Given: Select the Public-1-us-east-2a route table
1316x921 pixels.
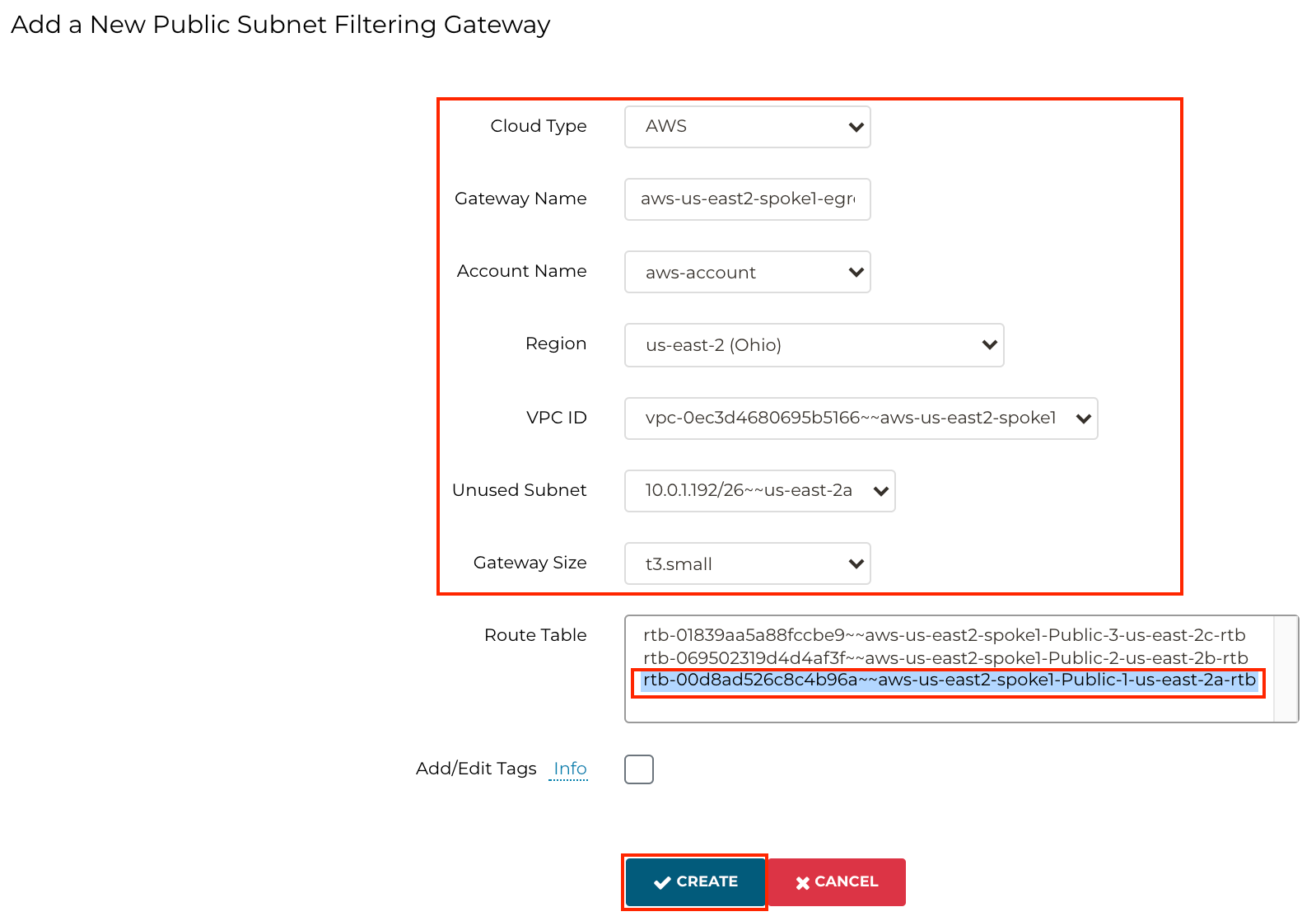Looking at the screenshot, I should click(949, 680).
